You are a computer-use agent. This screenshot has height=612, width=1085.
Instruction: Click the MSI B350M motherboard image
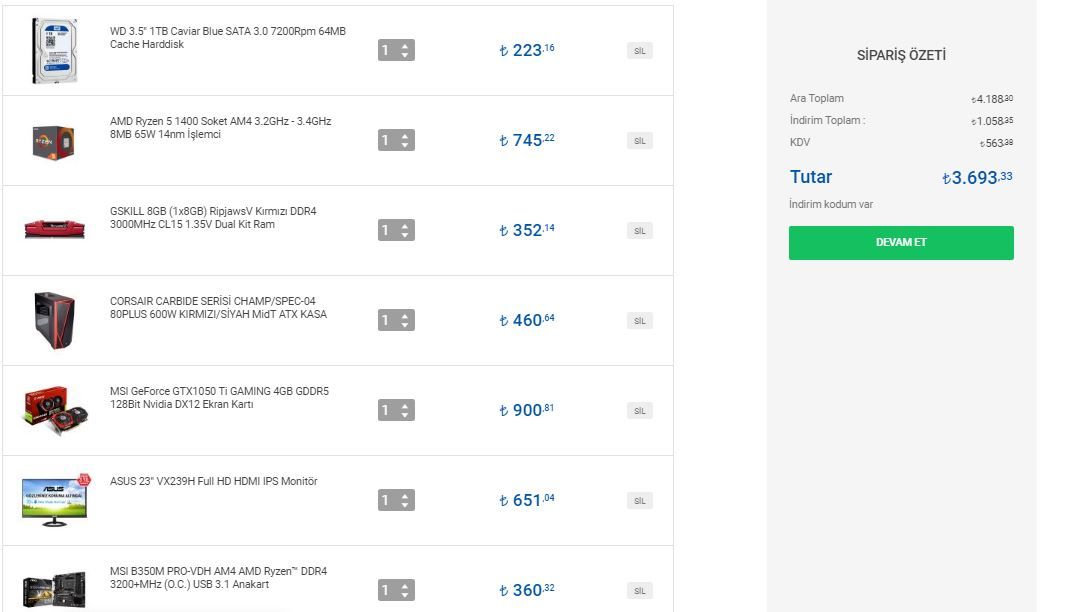click(55, 588)
